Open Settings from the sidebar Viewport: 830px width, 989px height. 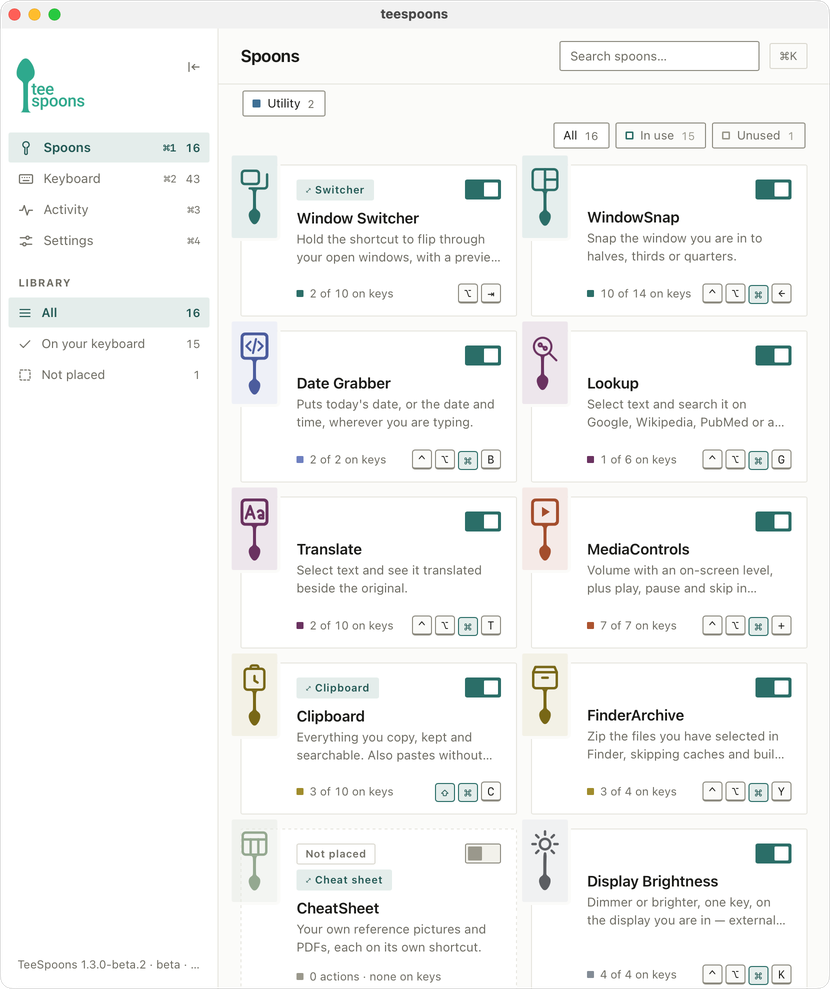coord(108,240)
